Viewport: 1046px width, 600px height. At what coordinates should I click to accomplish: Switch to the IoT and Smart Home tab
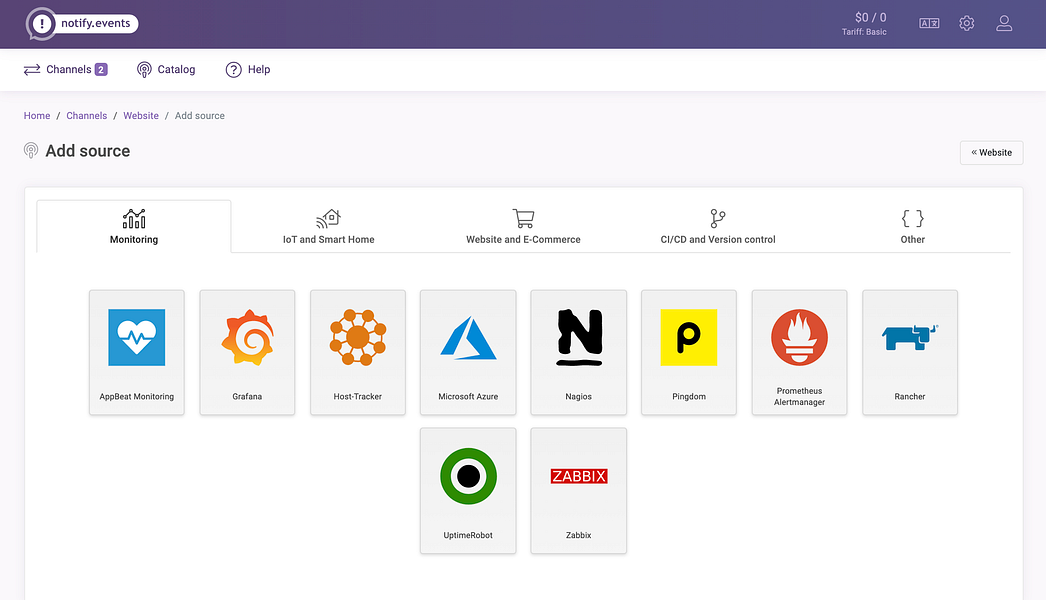pos(328,226)
